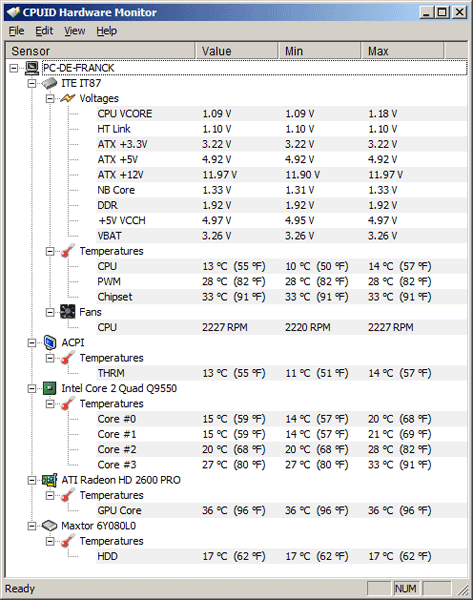Collapse the Fans group
The height and width of the screenshot is (600, 473).
coord(50,312)
